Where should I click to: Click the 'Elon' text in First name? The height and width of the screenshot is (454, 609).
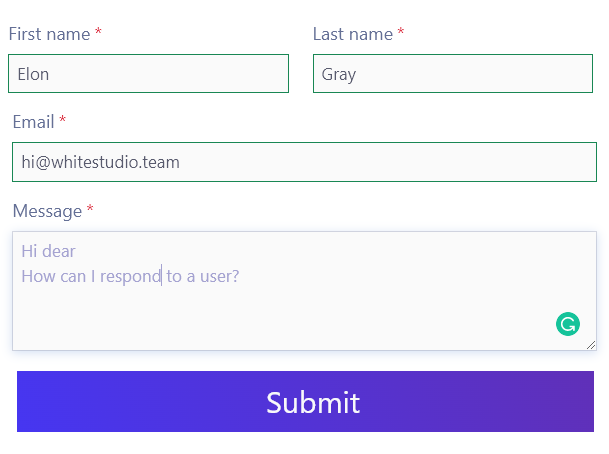tap(33, 74)
